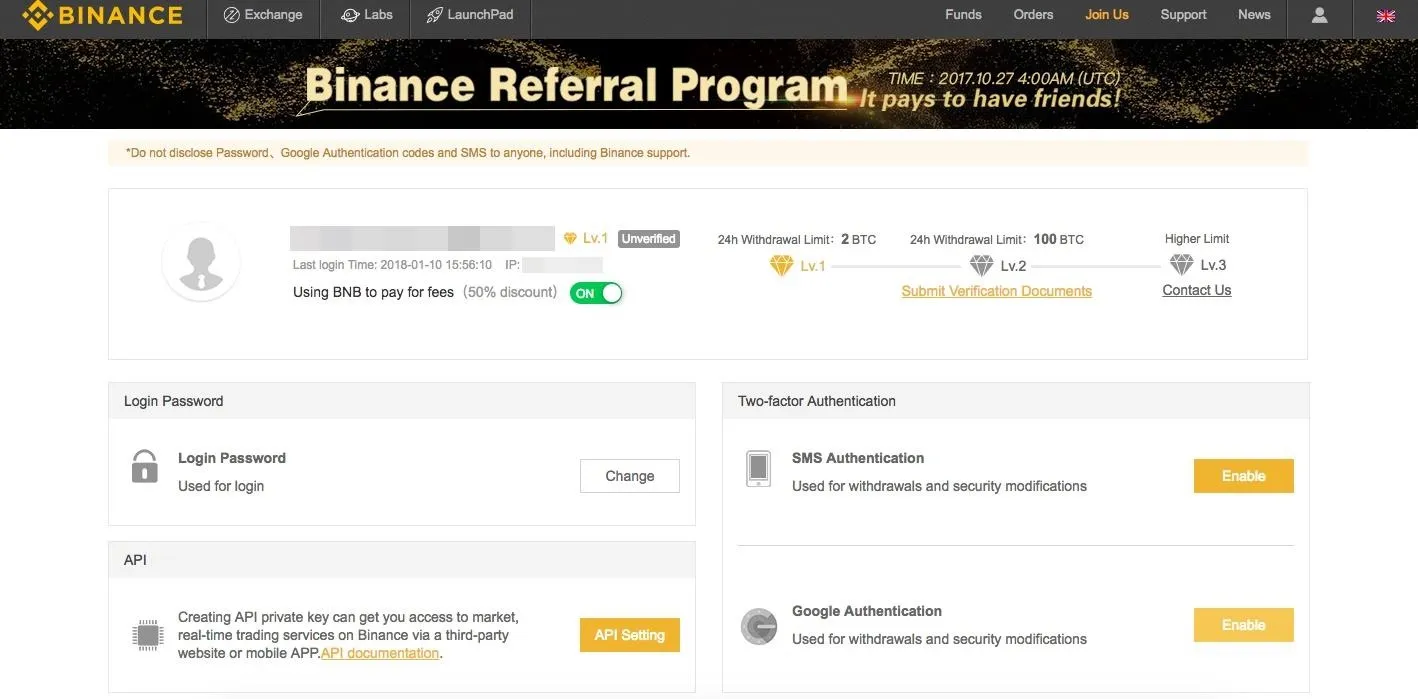The image size is (1418, 699).
Task: Open the Orders menu
Action: 1033,15
